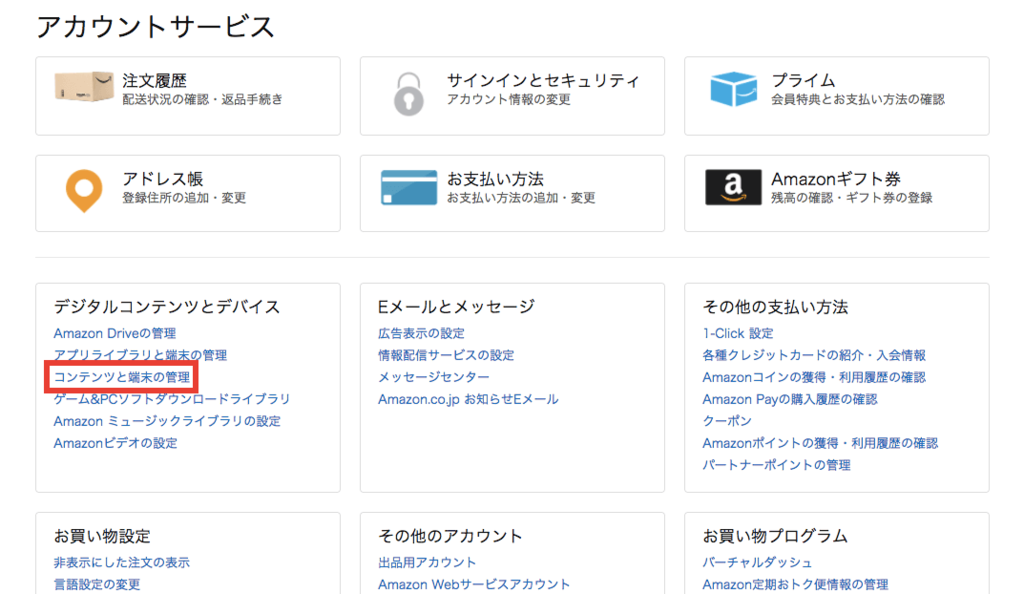Click the blue credit card icon
Viewport: 1024px width, 594px height.
[409, 187]
